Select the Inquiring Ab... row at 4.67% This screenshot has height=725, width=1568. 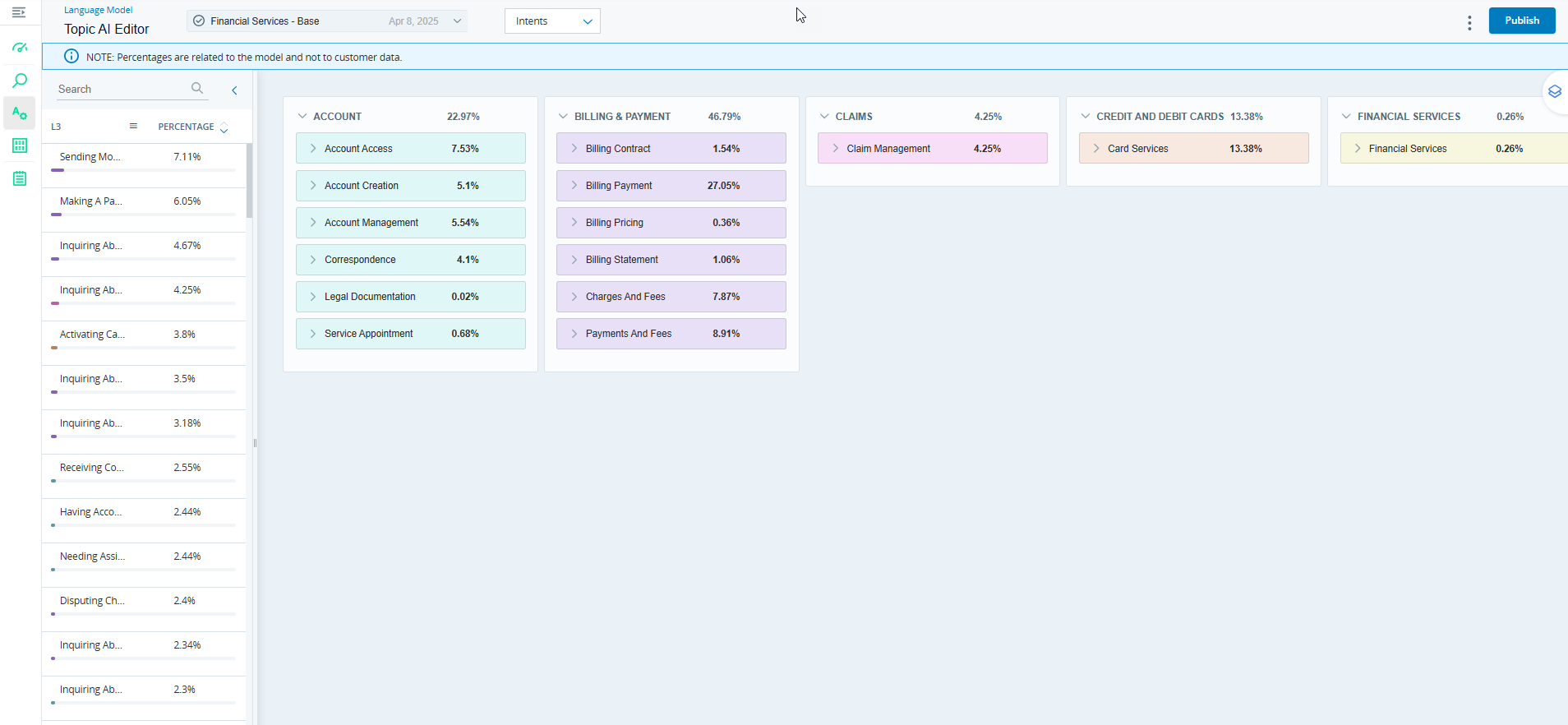point(144,254)
